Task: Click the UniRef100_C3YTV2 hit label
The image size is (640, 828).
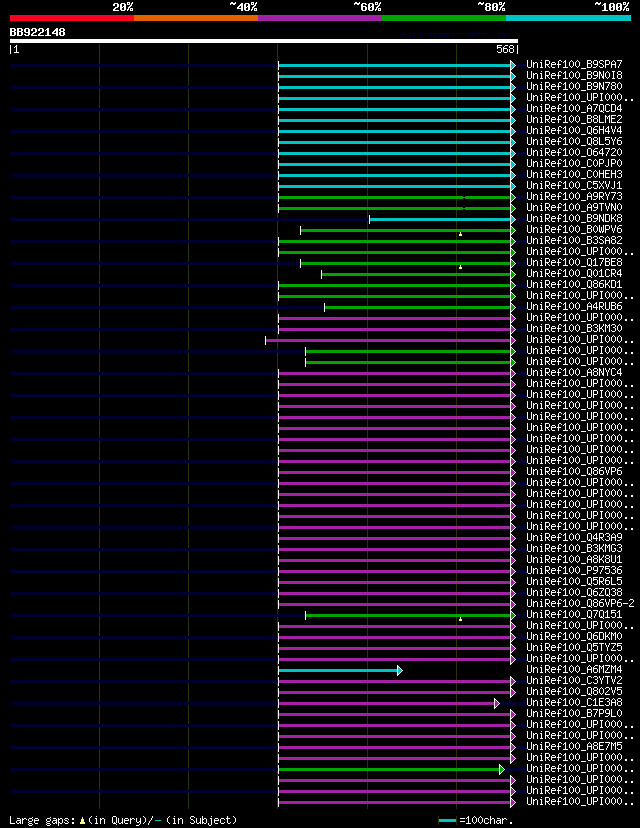Action: click(x=574, y=681)
